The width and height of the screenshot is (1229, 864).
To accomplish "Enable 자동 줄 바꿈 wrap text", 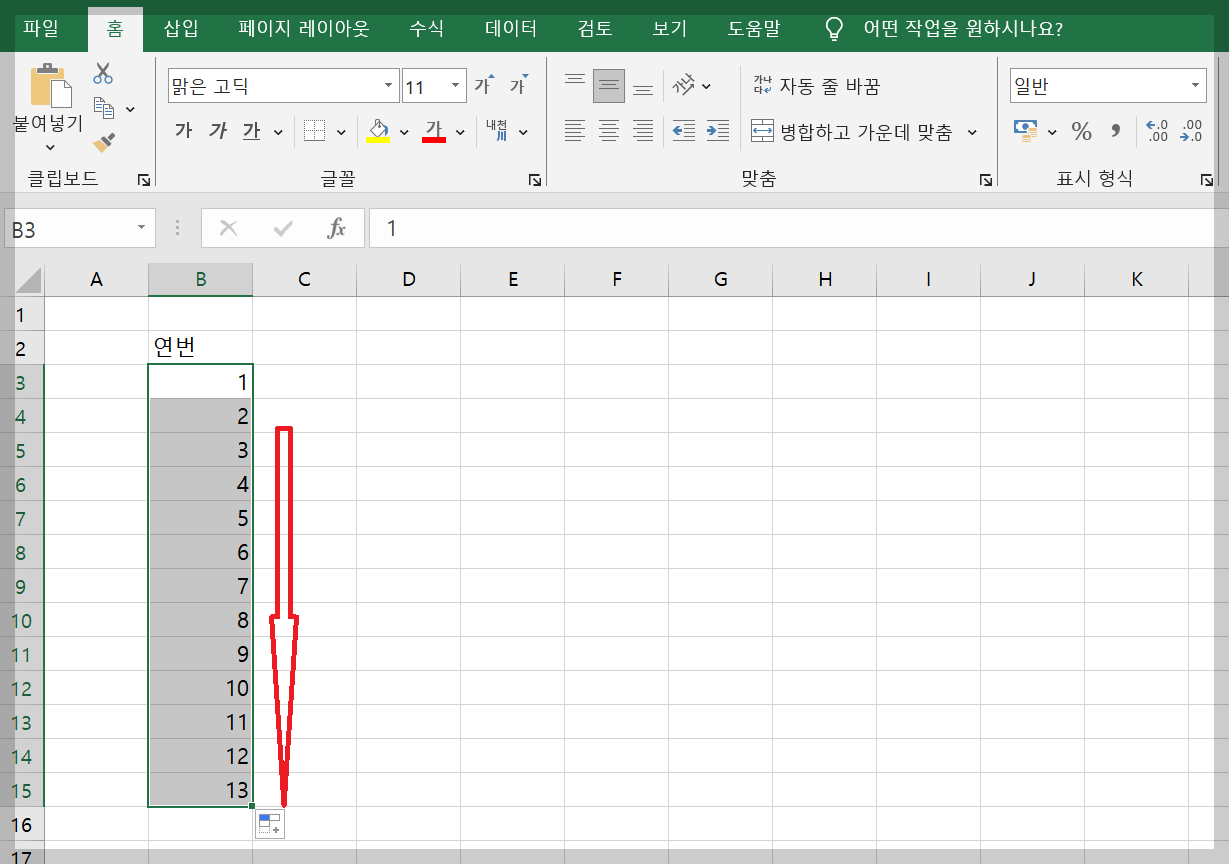I will pos(815,86).
